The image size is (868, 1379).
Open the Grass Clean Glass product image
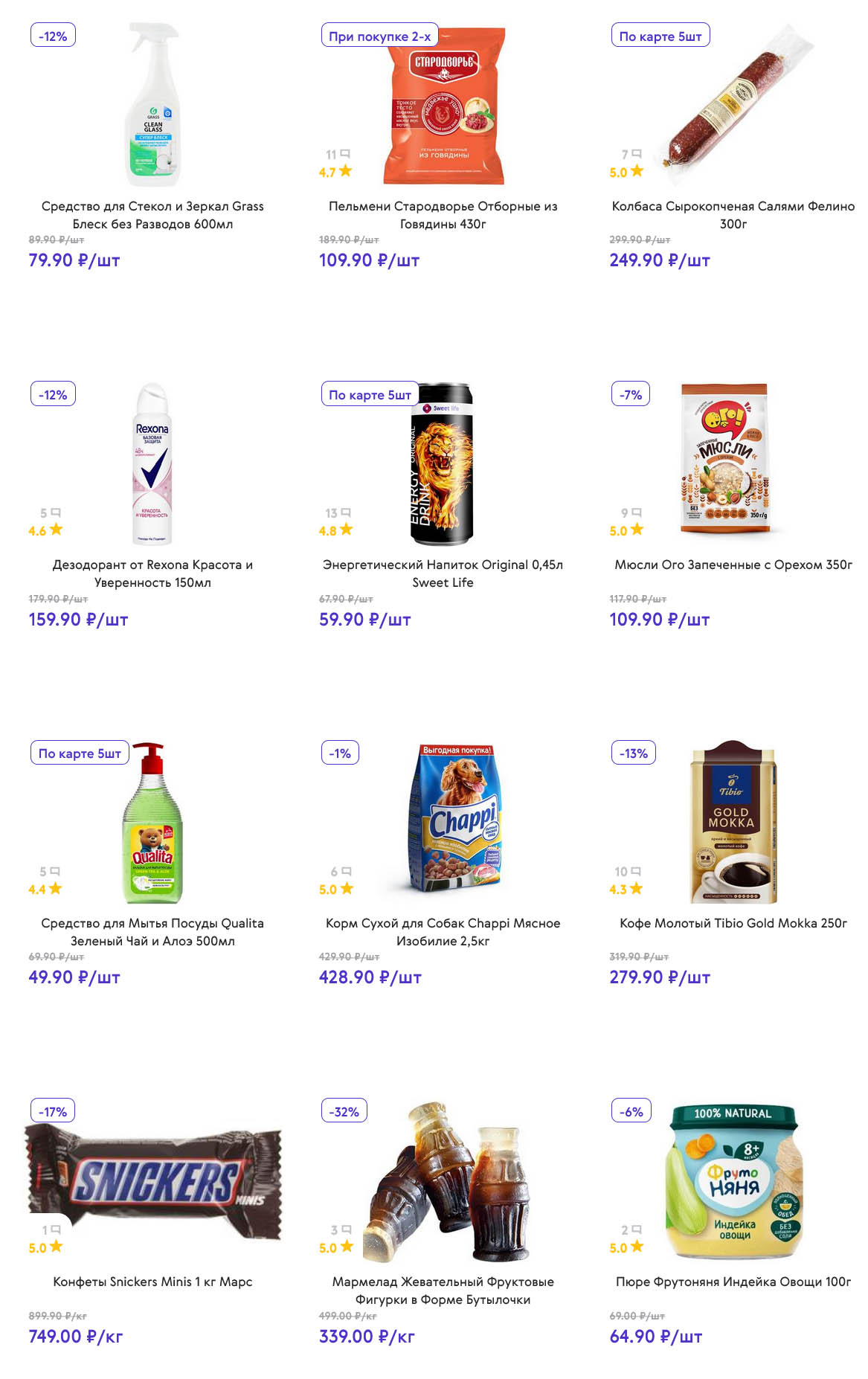(153, 104)
